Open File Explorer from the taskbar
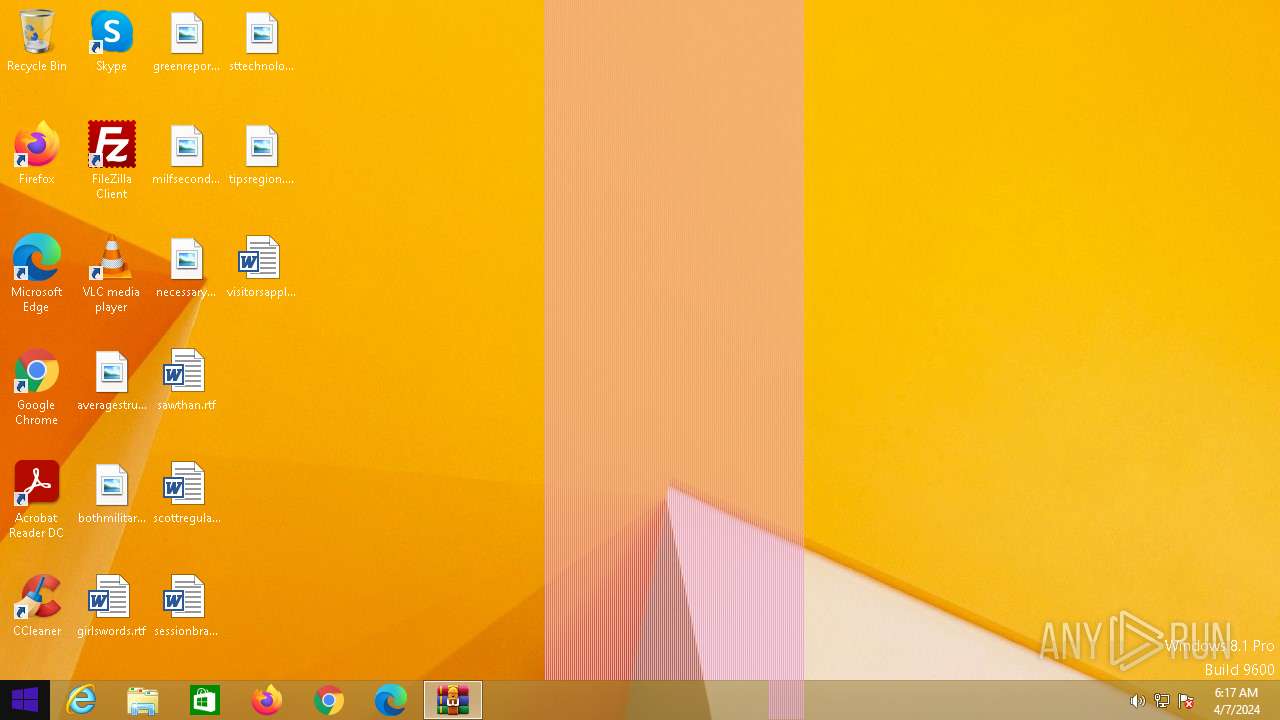This screenshot has width=1280, height=720. pos(143,700)
